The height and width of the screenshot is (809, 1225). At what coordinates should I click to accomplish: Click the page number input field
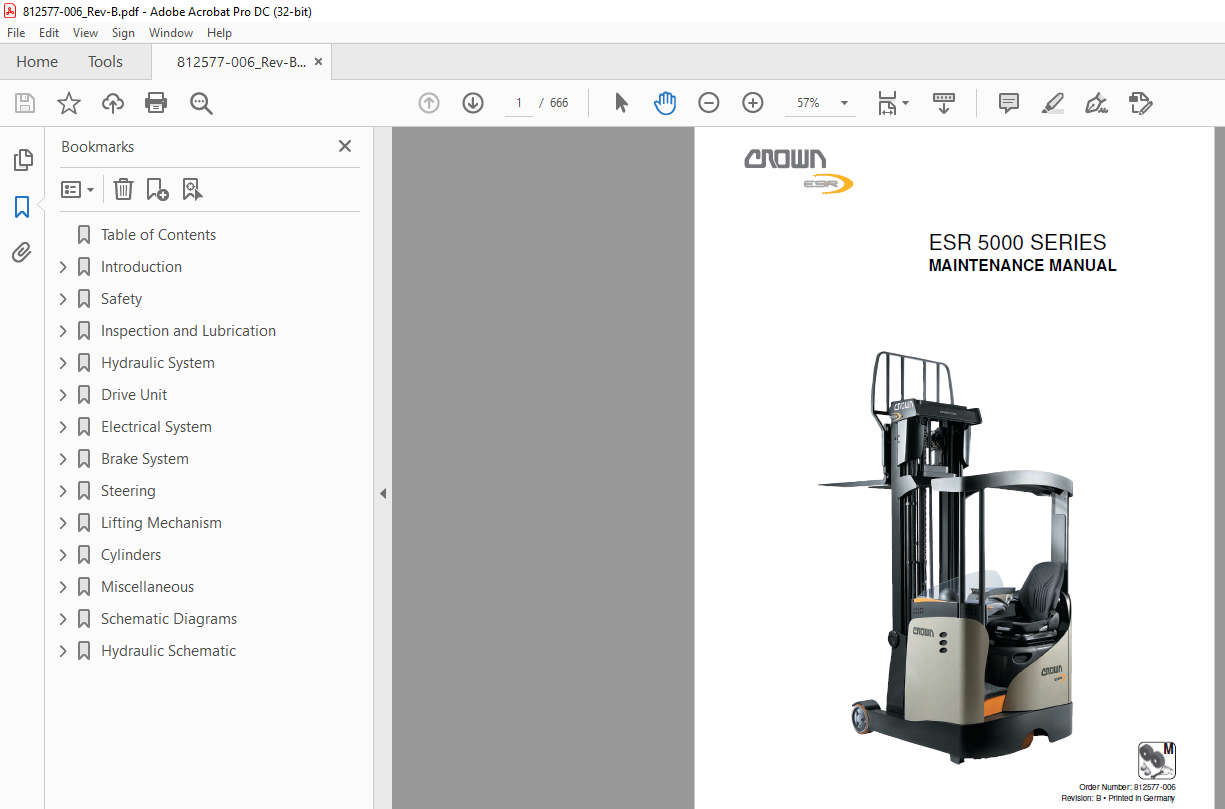[x=518, y=103]
